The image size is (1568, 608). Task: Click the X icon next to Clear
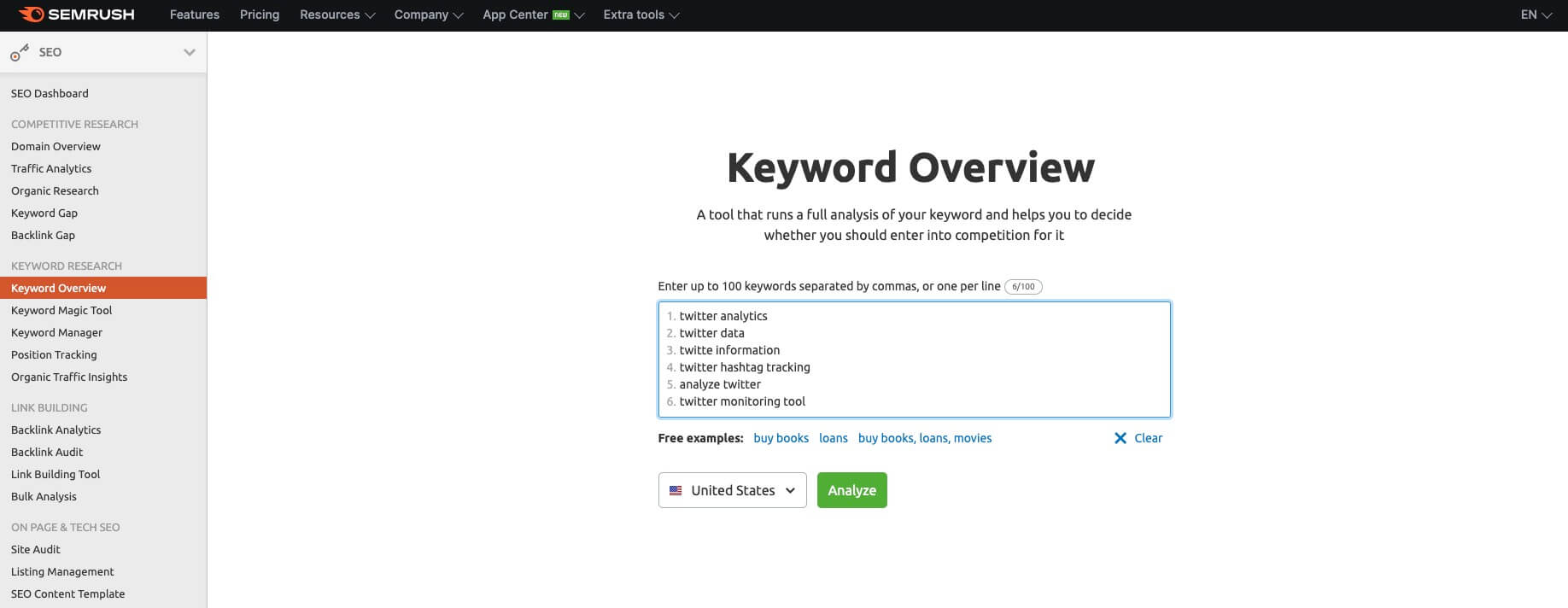tap(1120, 438)
